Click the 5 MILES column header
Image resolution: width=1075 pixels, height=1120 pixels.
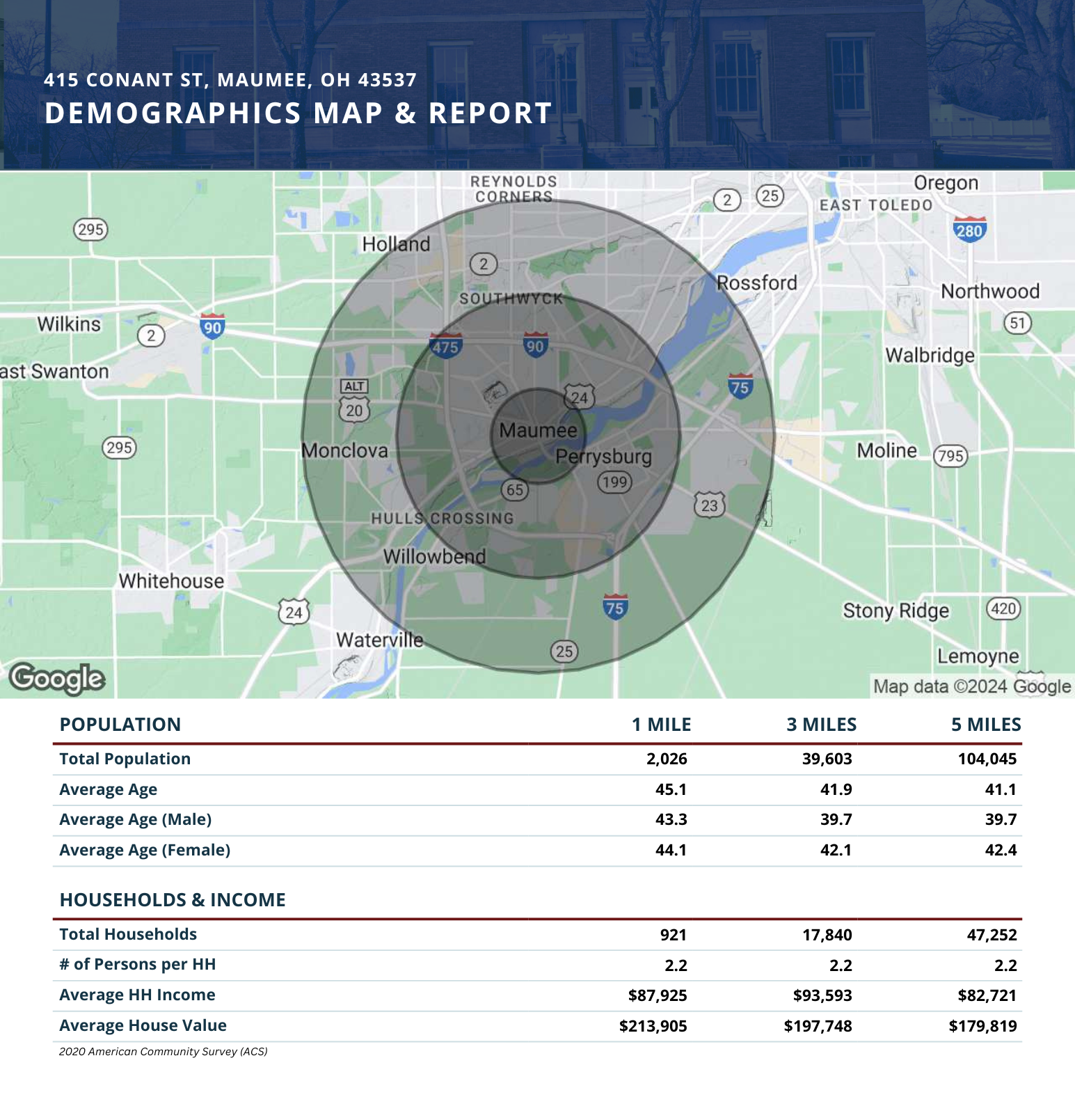pyautogui.click(x=987, y=725)
